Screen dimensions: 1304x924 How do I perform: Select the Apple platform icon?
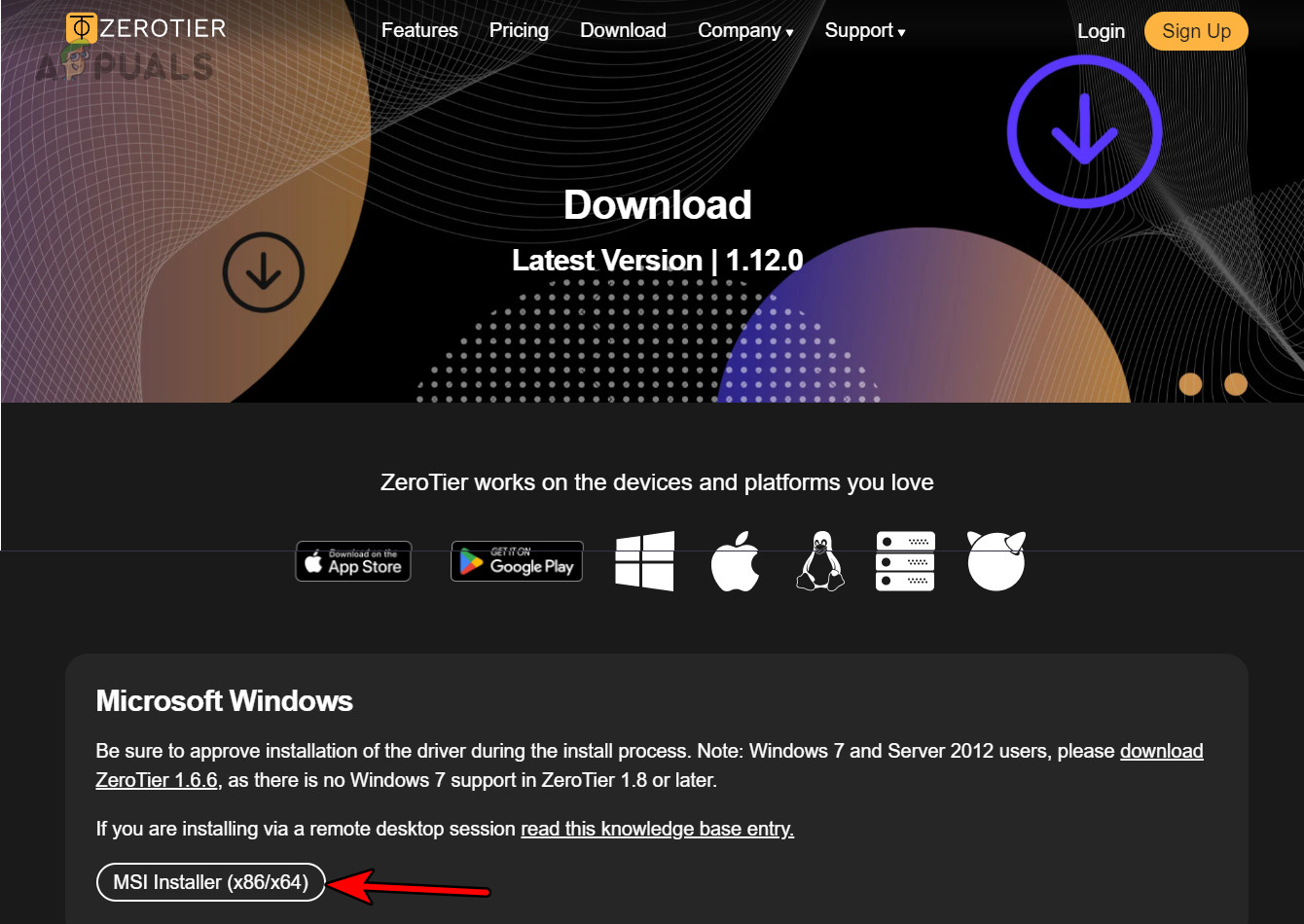(x=735, y=561)
